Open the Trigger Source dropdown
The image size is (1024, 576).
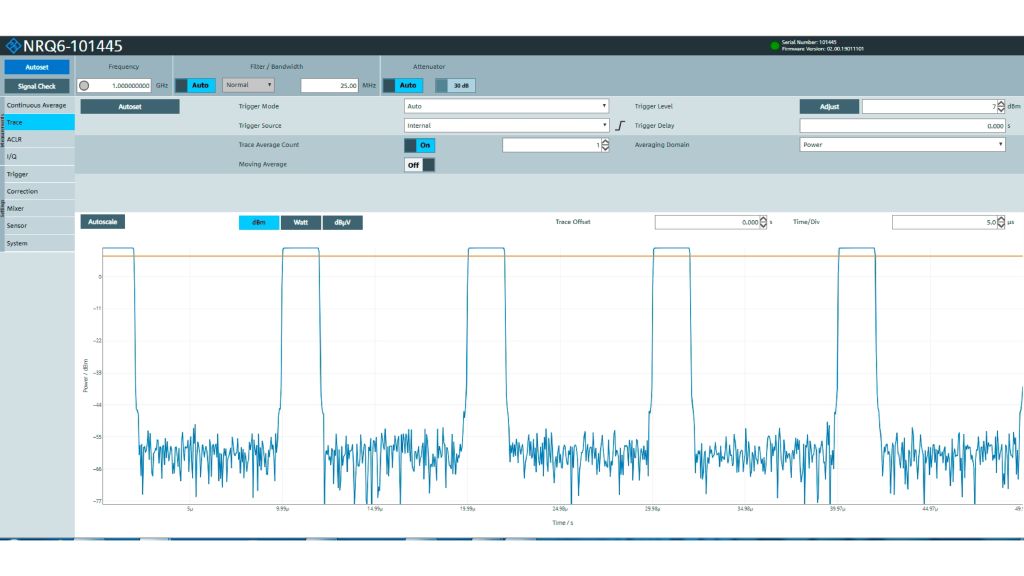[x=506, y=126]
